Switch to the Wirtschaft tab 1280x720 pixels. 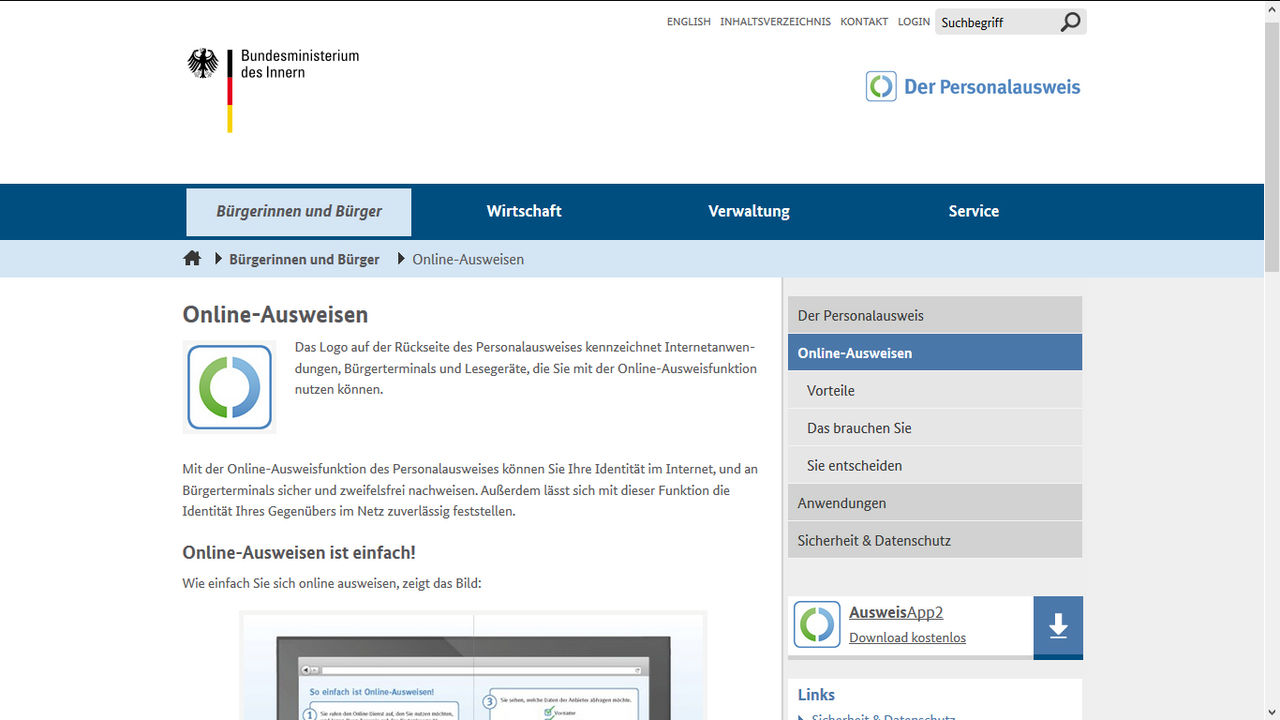524,212
